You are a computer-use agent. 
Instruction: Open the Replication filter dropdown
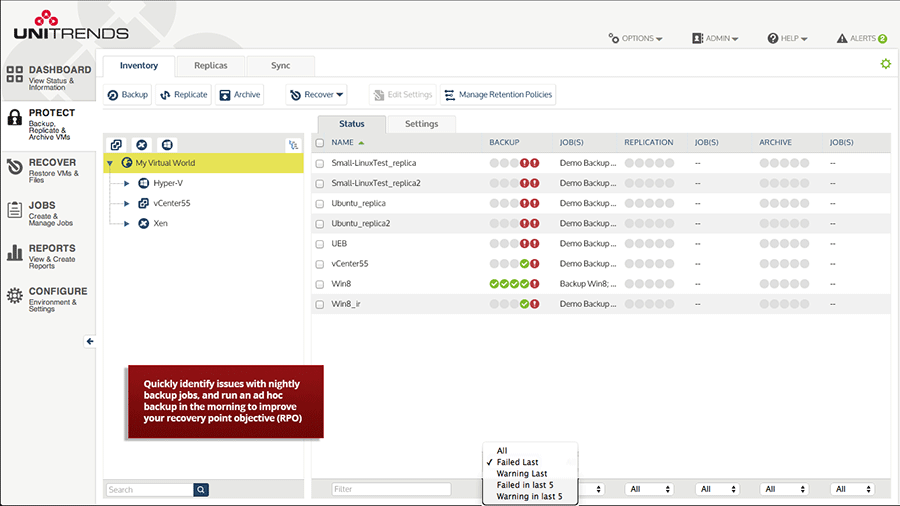(x=649, y=489)
